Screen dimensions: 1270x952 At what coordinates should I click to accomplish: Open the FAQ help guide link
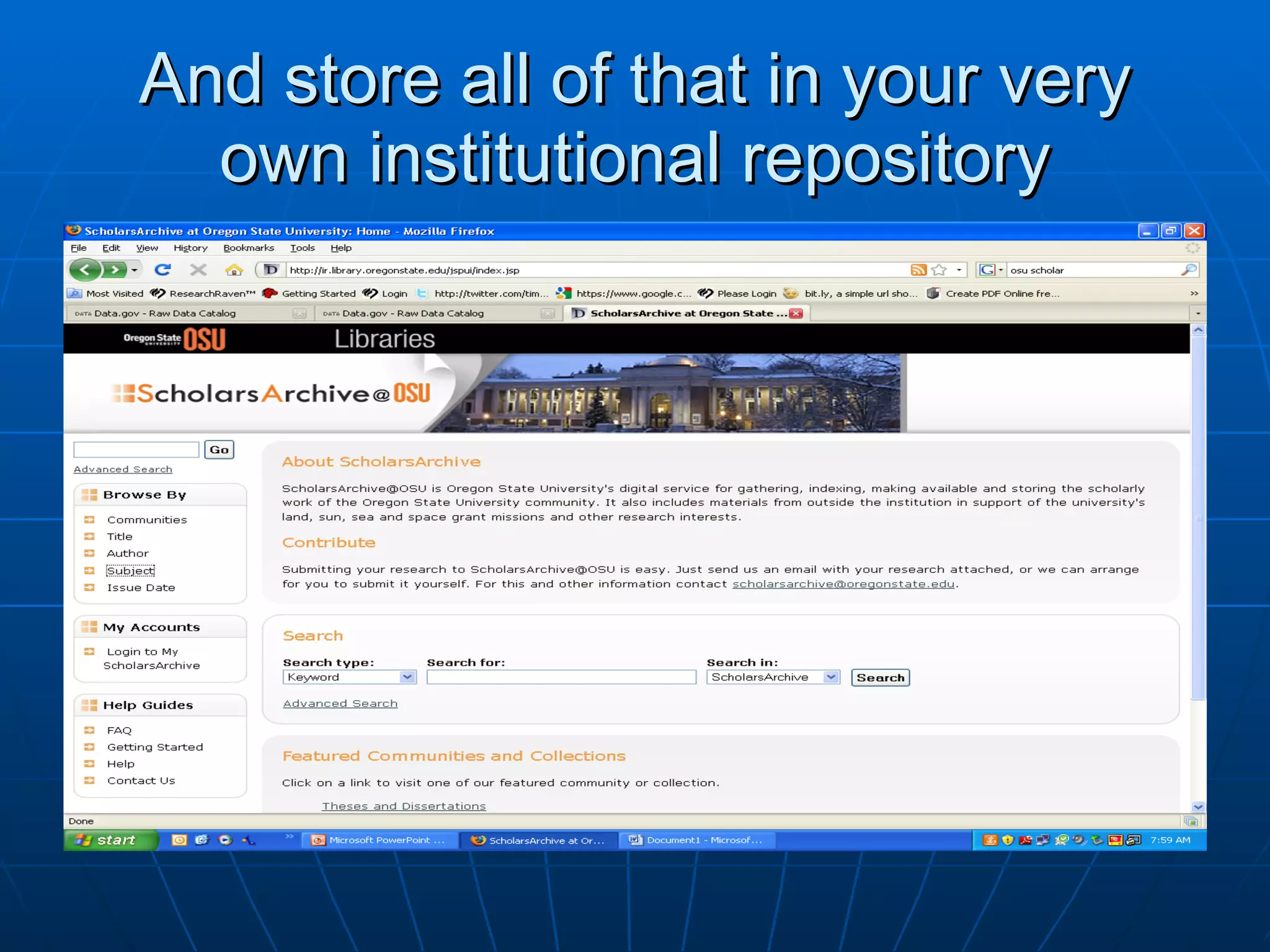coord(119,730)
